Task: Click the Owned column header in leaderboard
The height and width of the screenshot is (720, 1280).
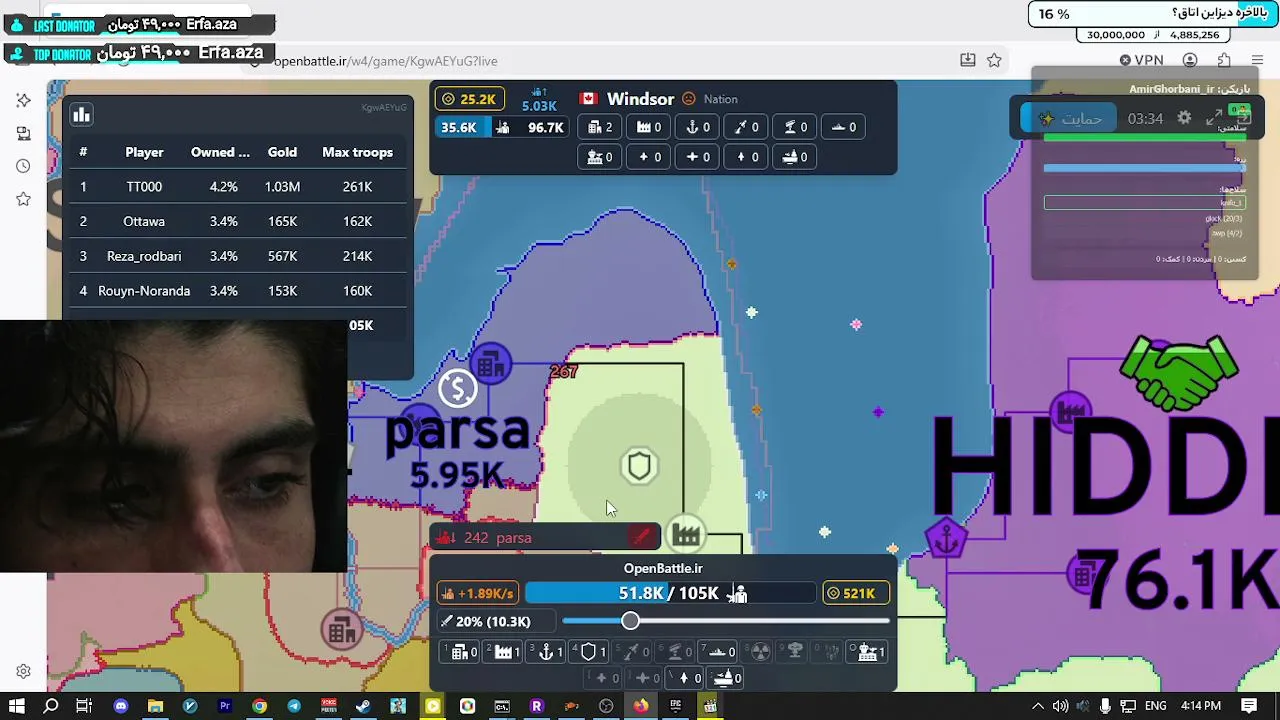Action: [220, 152]
